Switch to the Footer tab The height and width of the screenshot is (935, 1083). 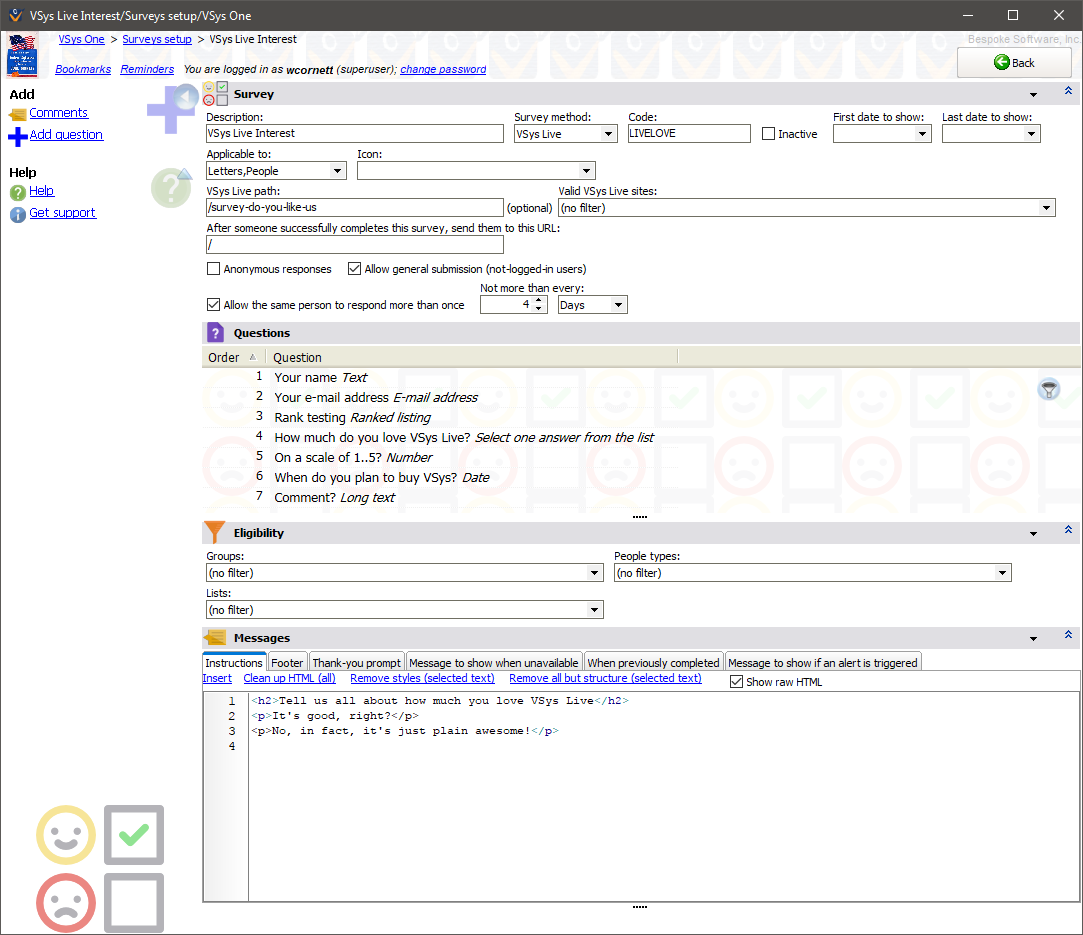click(x=287, y=663)
